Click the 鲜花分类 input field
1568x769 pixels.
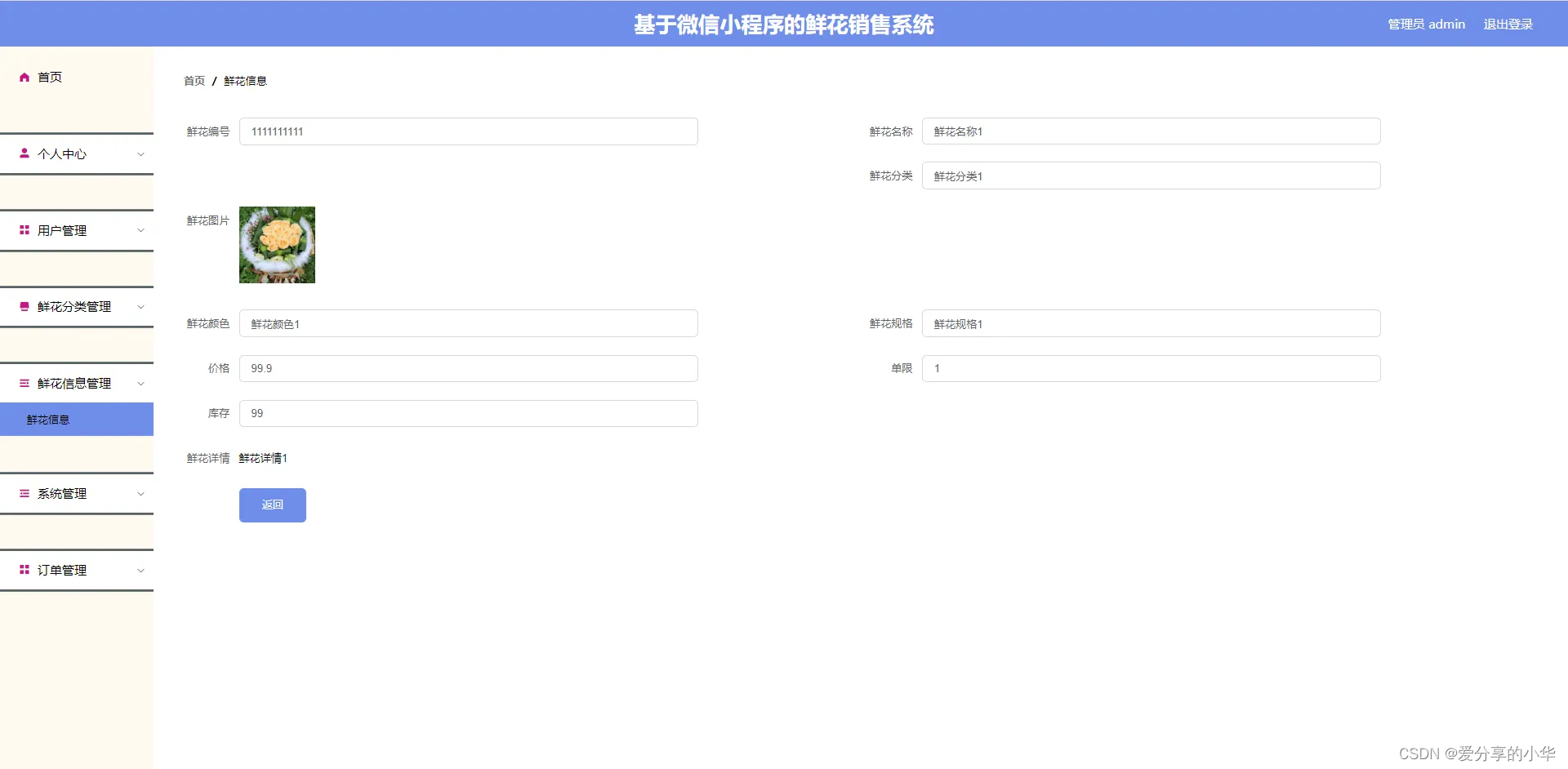point(1151,176)
